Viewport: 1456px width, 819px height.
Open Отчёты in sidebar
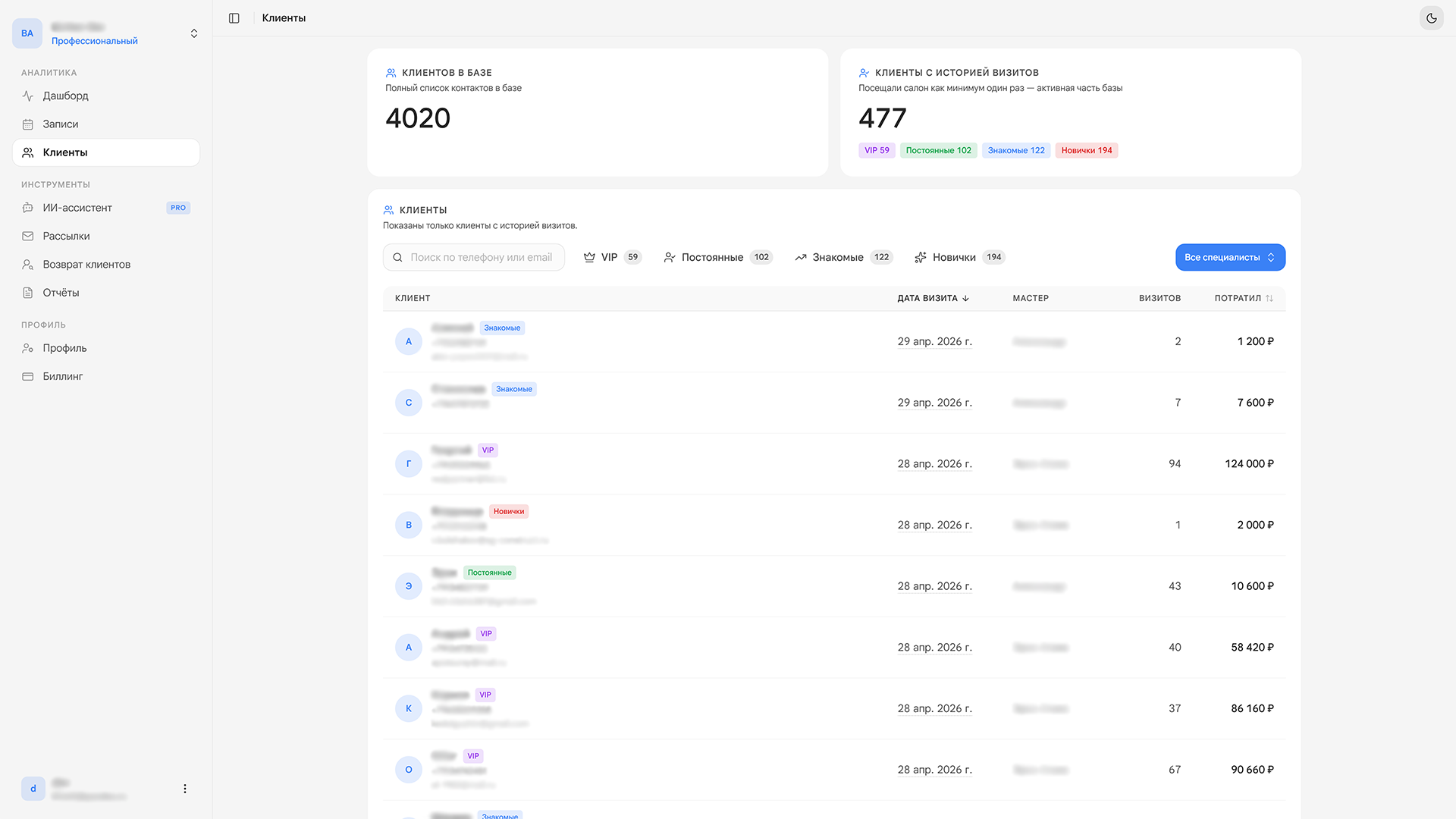[106, 293]
